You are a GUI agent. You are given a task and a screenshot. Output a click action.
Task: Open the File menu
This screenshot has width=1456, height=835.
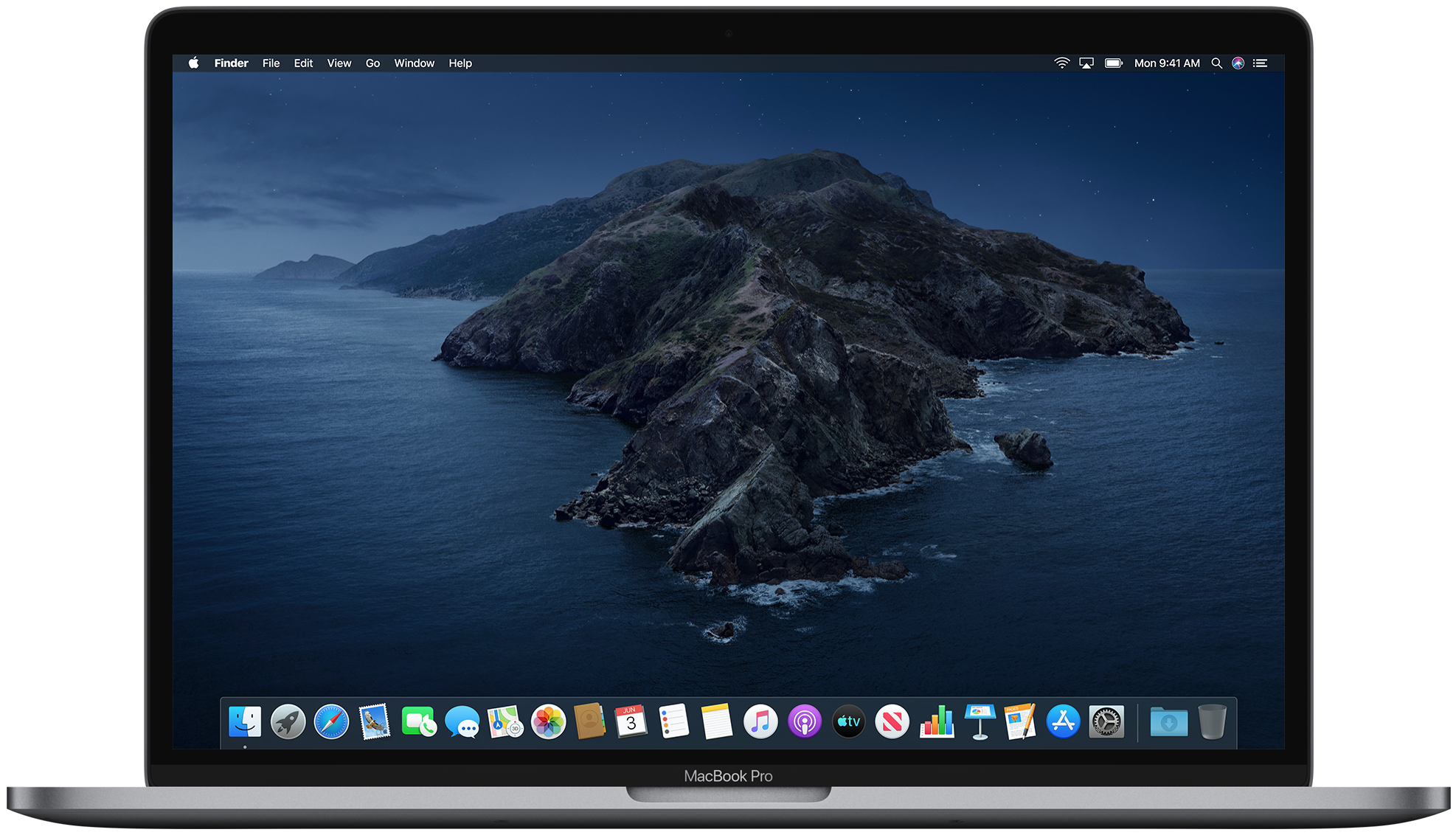(x=271, y=63)
